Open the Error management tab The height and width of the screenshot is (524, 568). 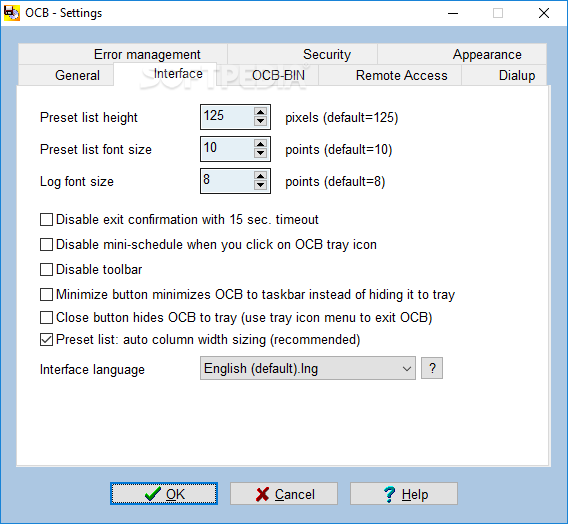[x=123, y=54]
